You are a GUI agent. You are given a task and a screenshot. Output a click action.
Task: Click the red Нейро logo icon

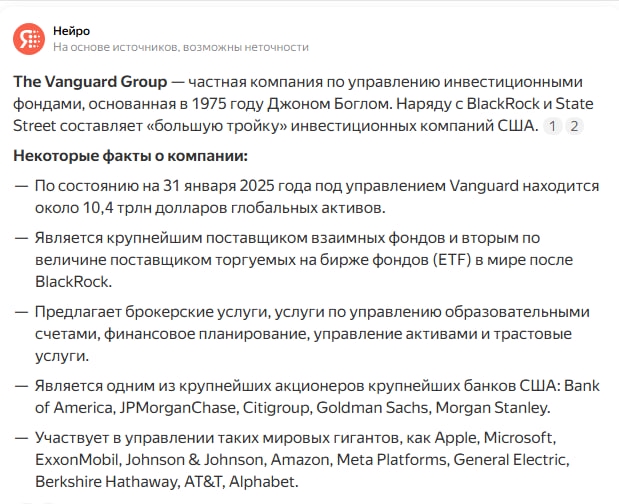pos(29,39)
